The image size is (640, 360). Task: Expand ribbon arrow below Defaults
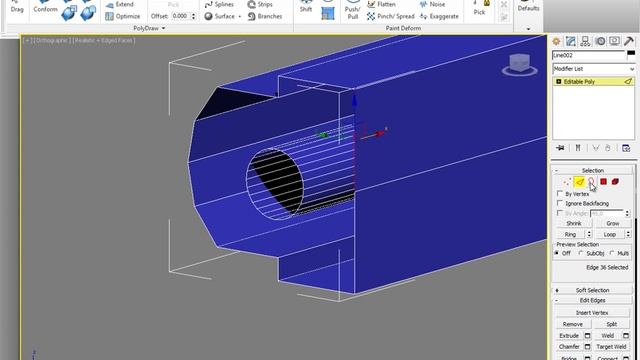point(529,29)
